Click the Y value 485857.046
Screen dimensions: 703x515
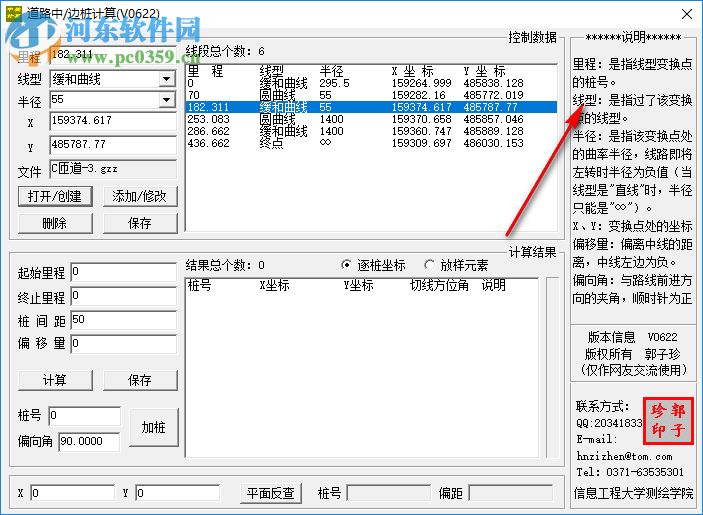point(494,119)
